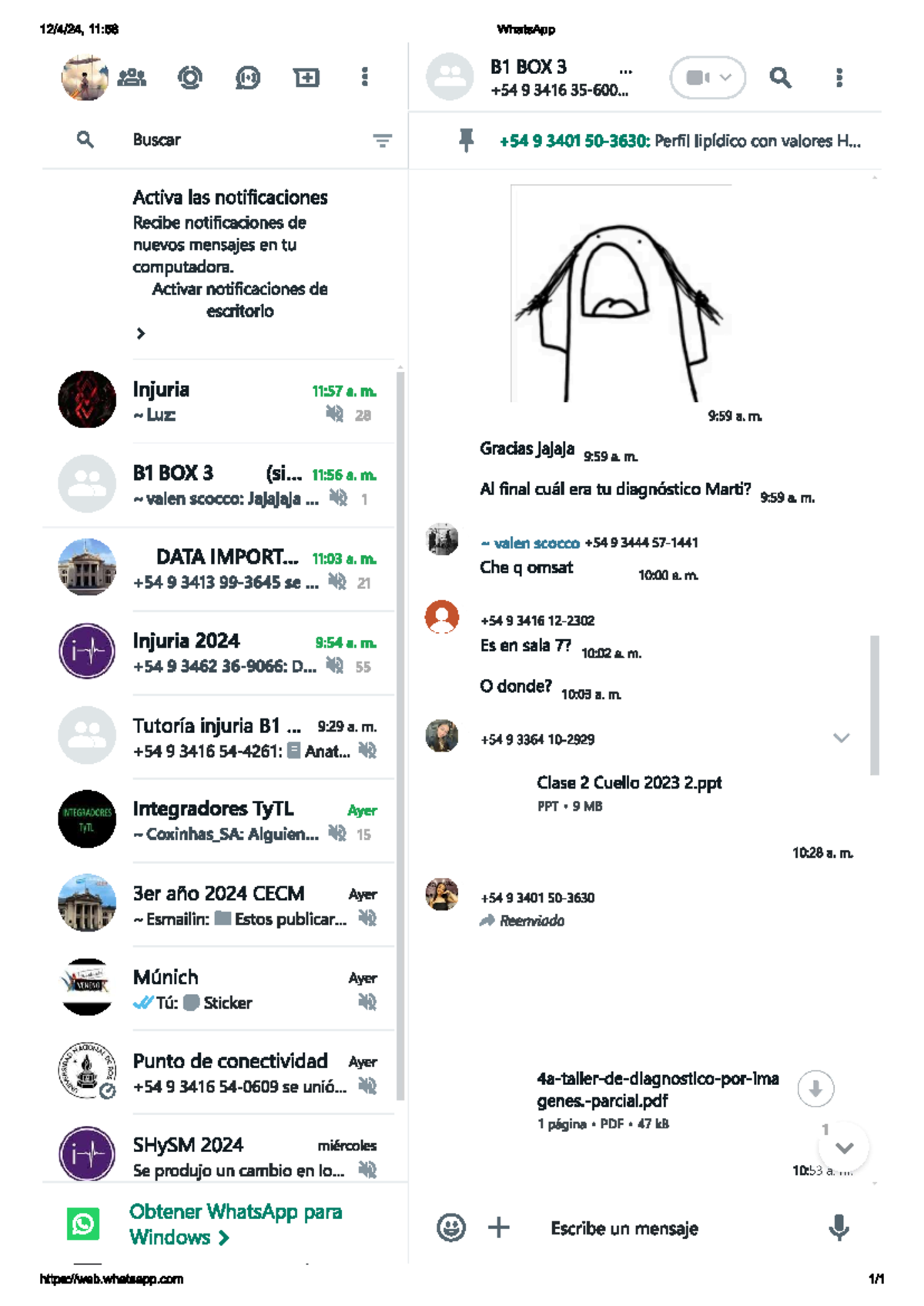Record a voice message with microphone
The height and width of the screenshot is (1306, 924).
click(x=839, y=1227)
